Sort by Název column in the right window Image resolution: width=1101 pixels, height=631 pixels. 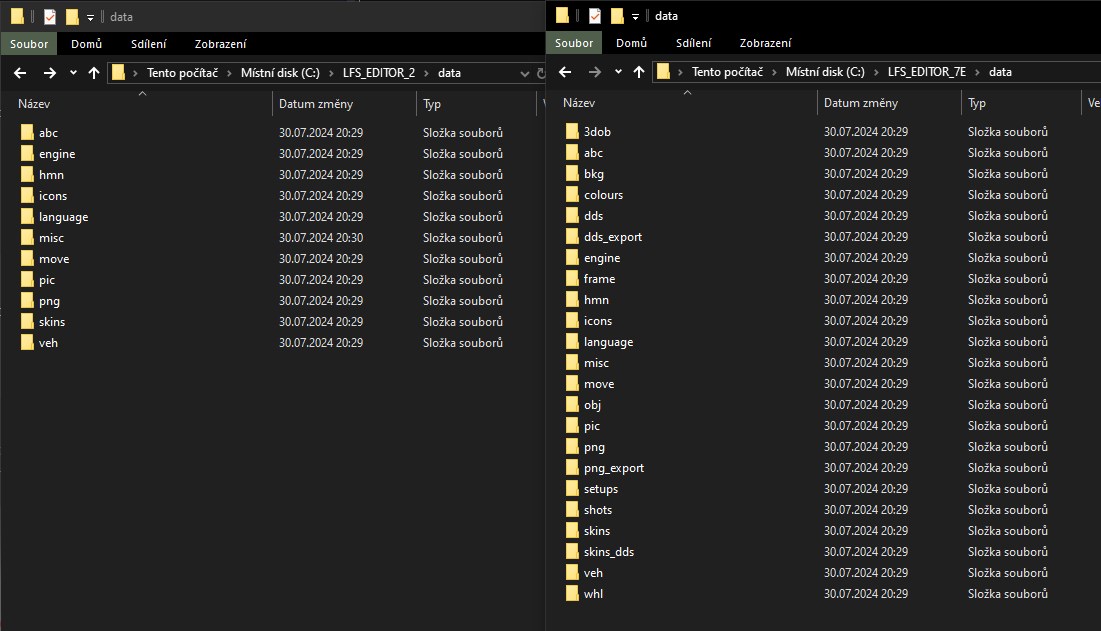[x=579, y=103]
